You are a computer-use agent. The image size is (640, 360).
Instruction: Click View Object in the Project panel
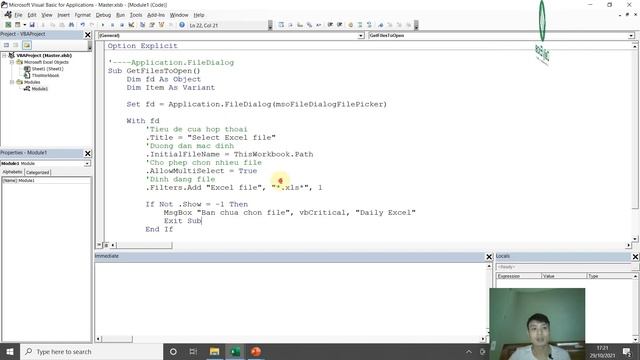click(16, 45)
